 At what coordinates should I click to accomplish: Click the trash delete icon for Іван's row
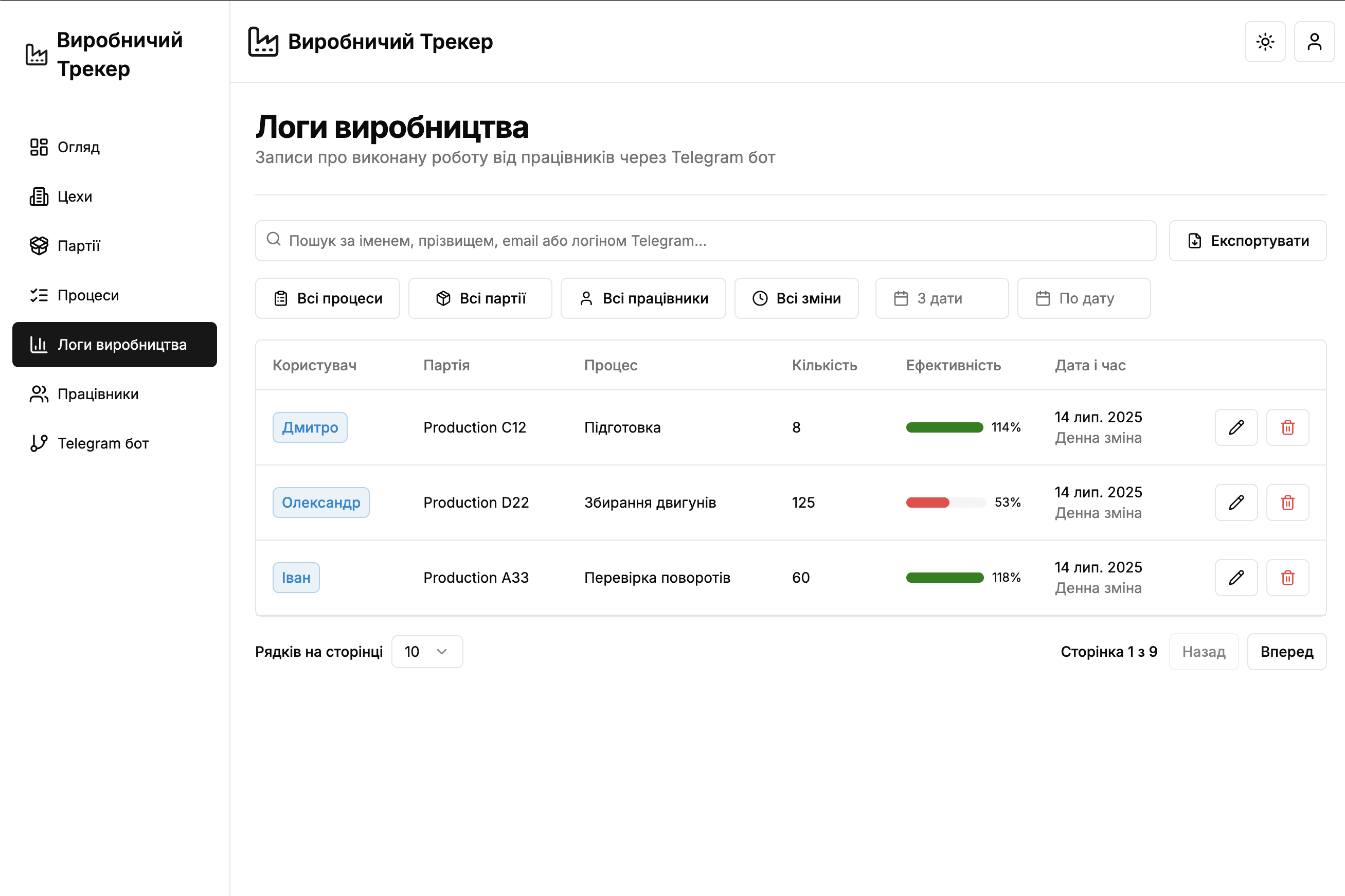(x=1287, y=577)
